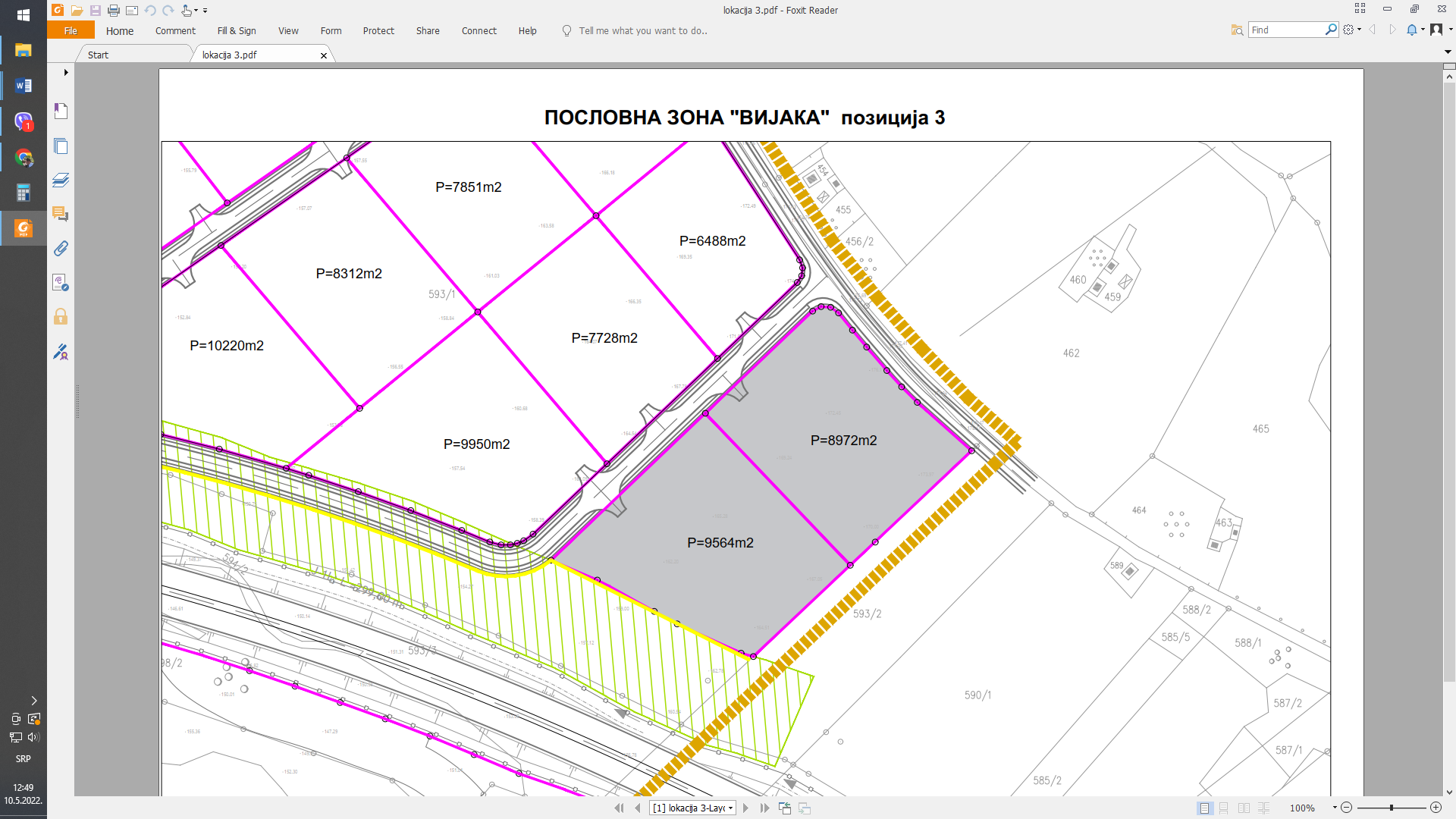
Task: Click the zoom slider handle
Action: click(1392, 808)
